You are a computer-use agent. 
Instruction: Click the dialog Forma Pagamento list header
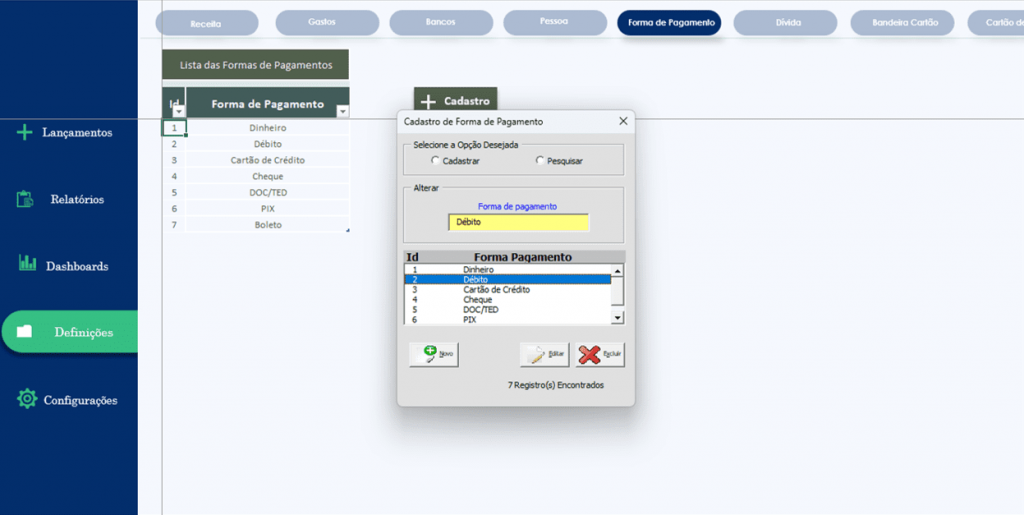click(522, 257)
